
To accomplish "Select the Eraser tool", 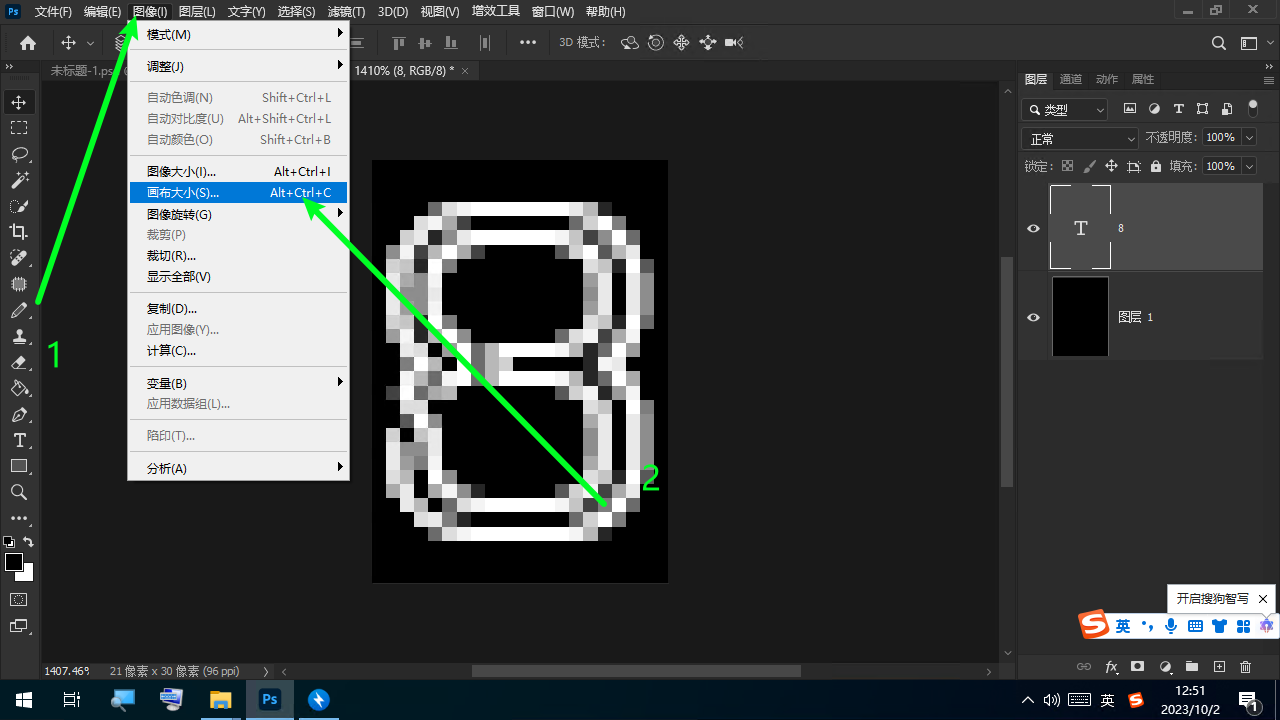I will coord(19,362).
